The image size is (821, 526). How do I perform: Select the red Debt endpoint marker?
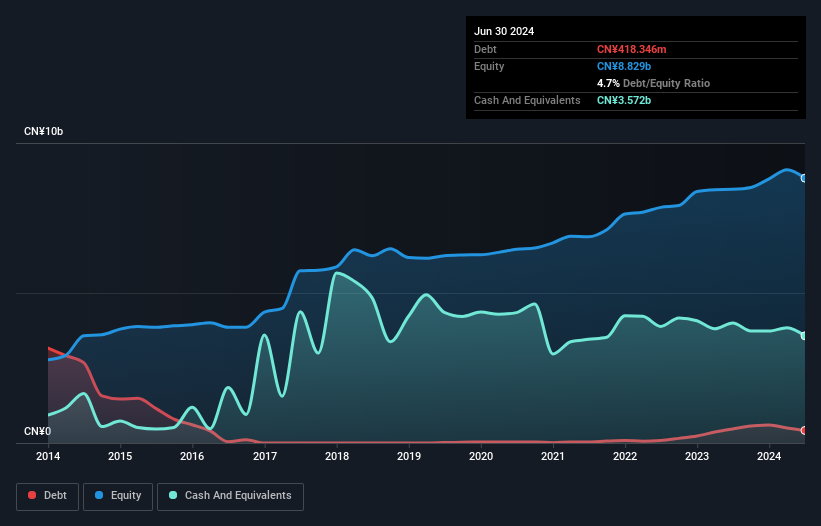tap(804, 430)
